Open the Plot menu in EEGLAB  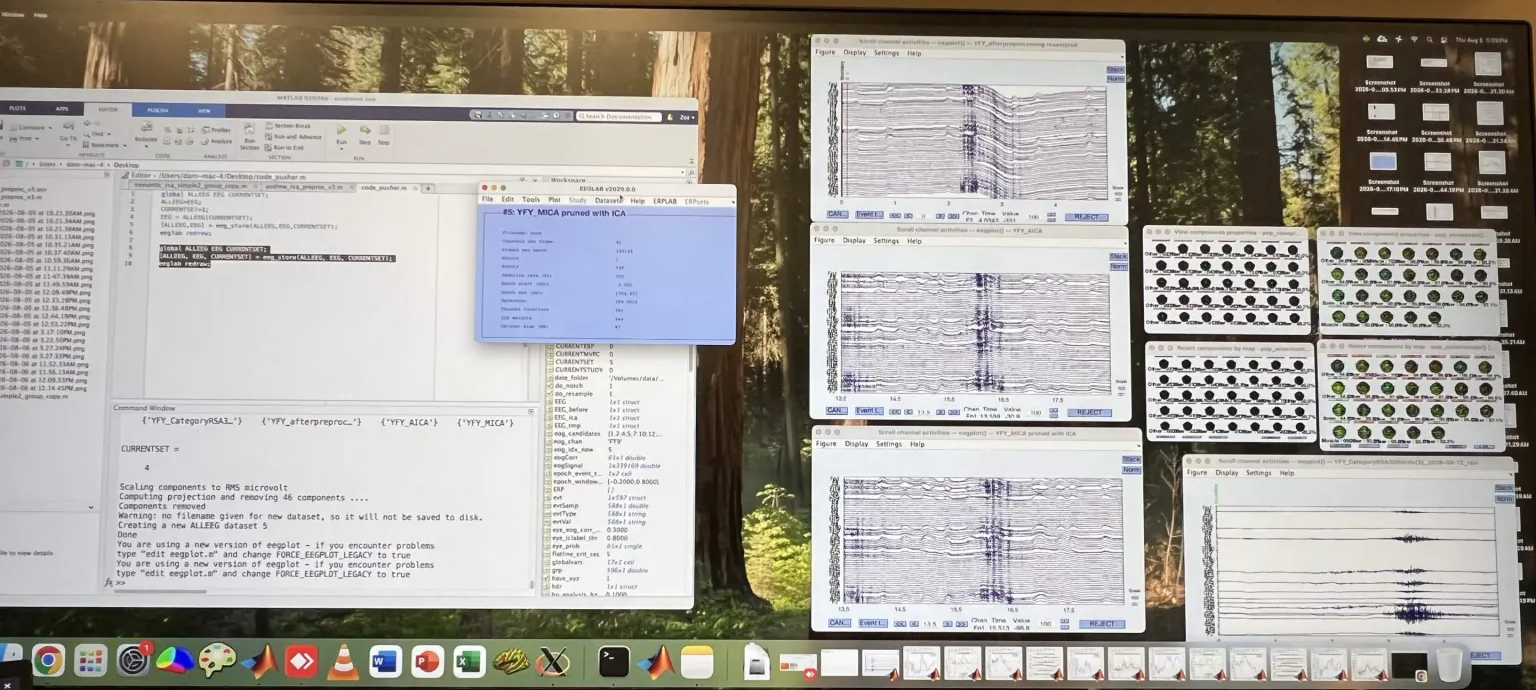[554, 200]
